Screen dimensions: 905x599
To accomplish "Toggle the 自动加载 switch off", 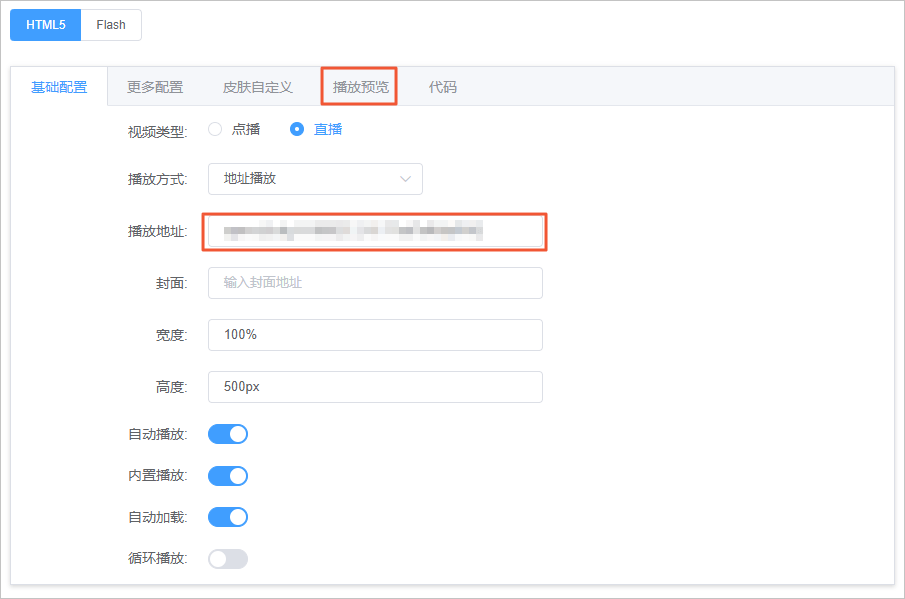I will (228, 517).
